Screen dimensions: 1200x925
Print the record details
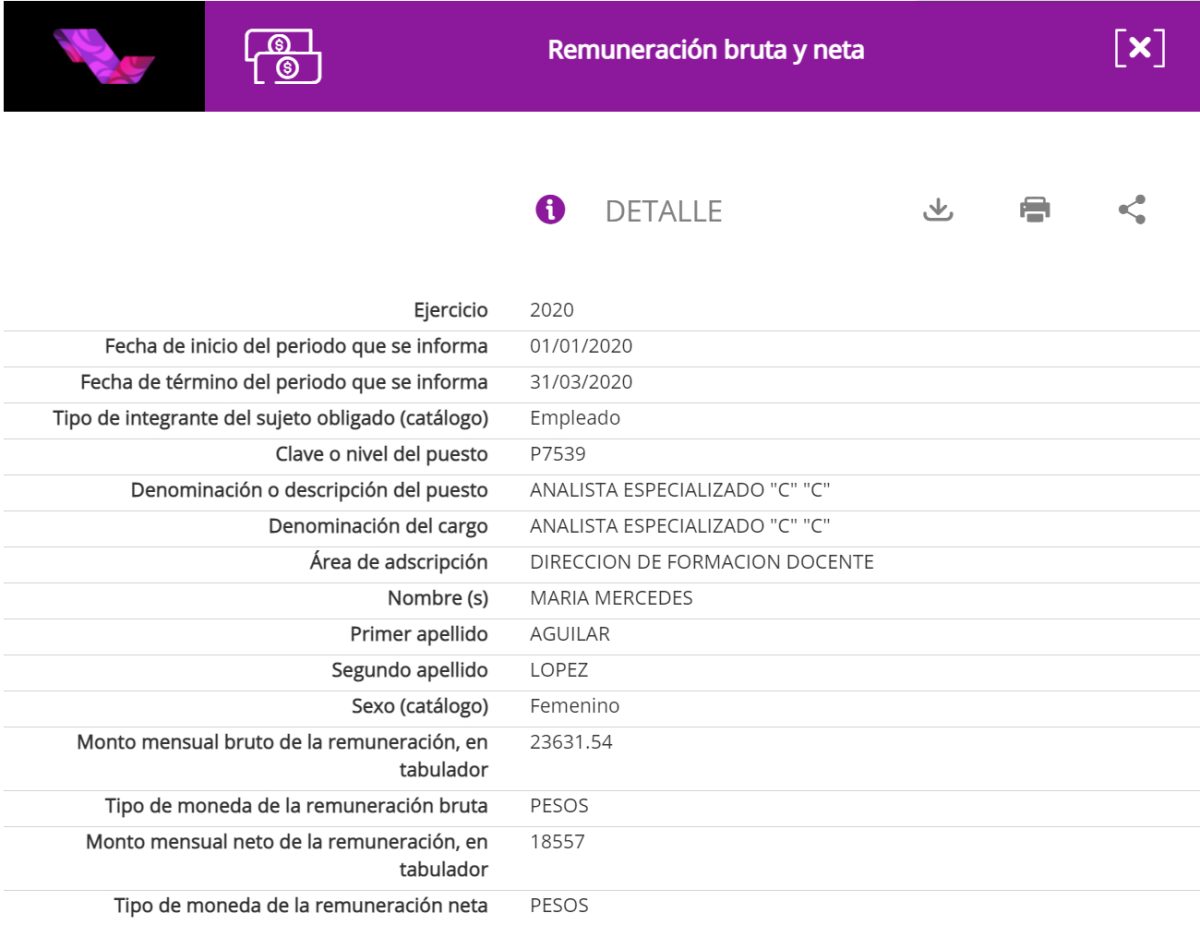point(1035,210)
